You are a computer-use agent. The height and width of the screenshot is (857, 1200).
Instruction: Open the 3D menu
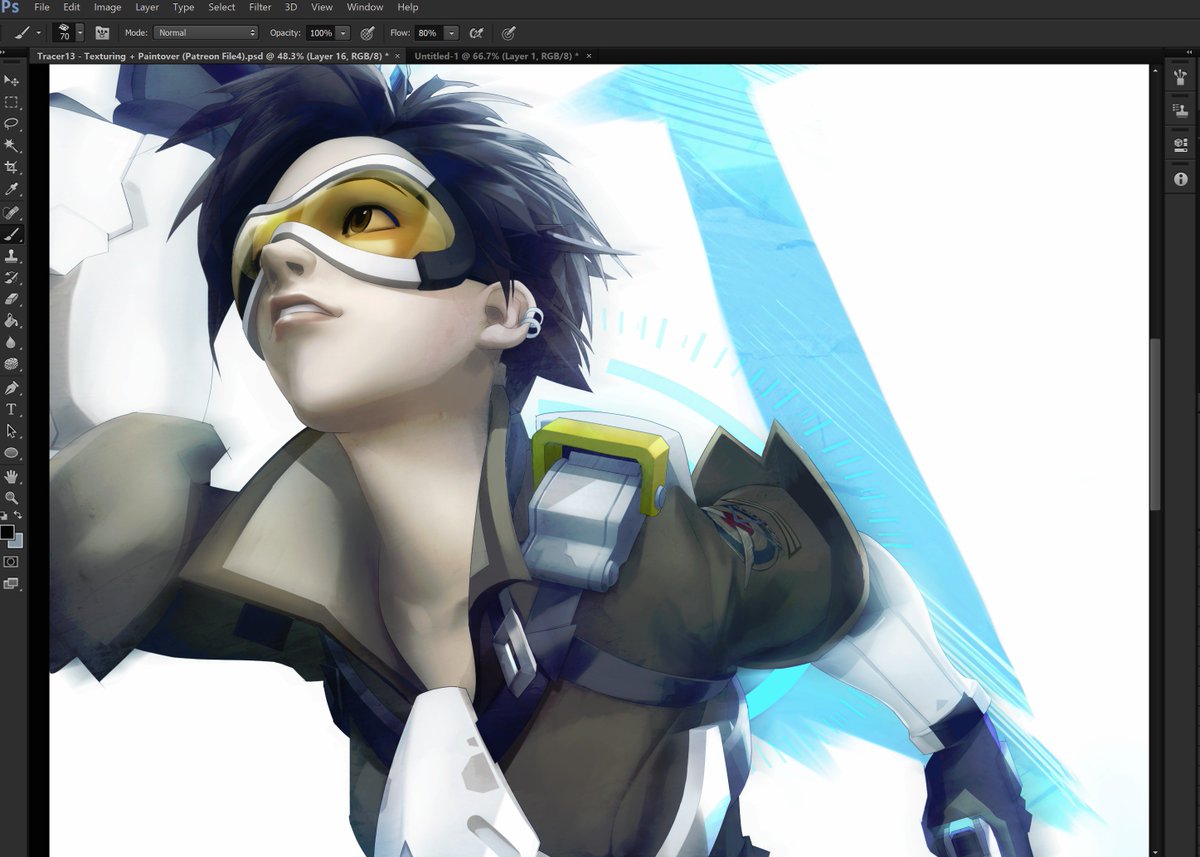291,7
